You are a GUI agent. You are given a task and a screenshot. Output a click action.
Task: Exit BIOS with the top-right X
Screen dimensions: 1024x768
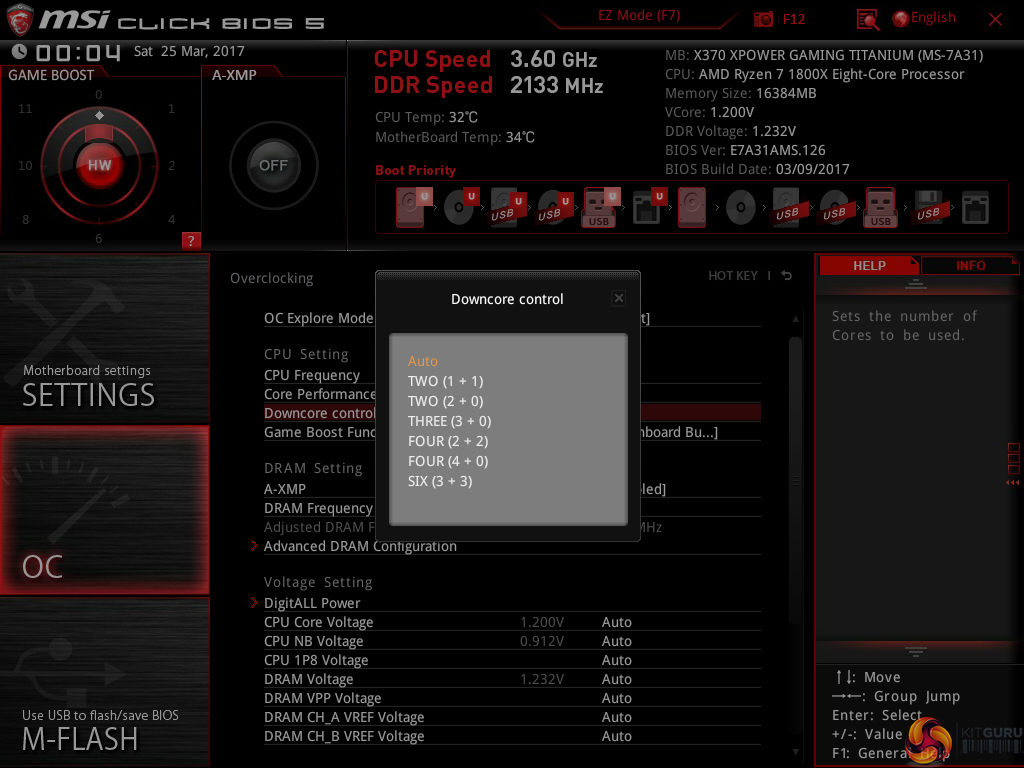[995, 20]
